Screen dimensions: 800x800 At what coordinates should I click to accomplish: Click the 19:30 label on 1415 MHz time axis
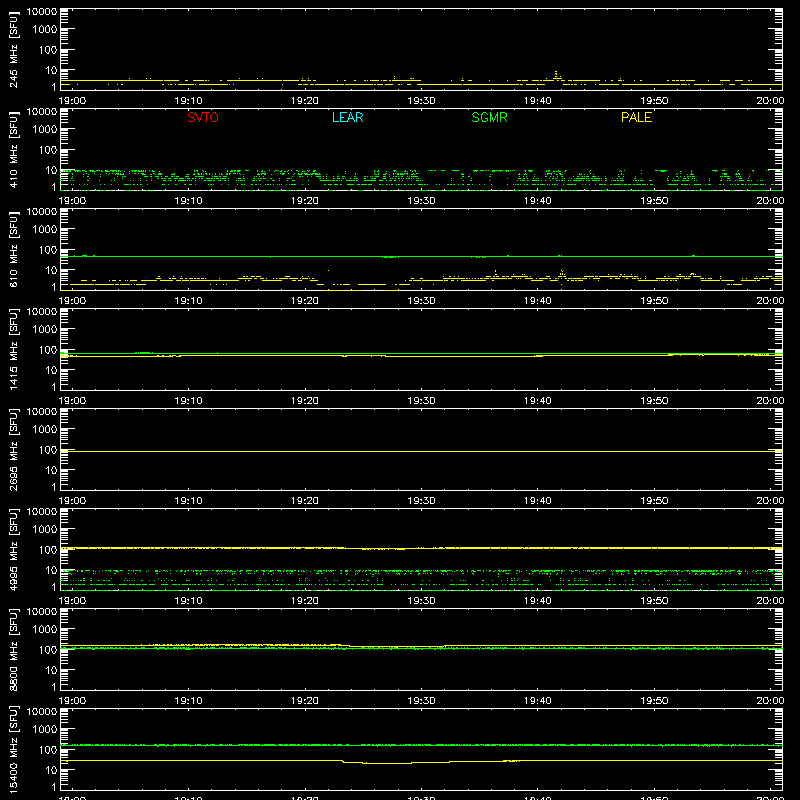[421, 401]
